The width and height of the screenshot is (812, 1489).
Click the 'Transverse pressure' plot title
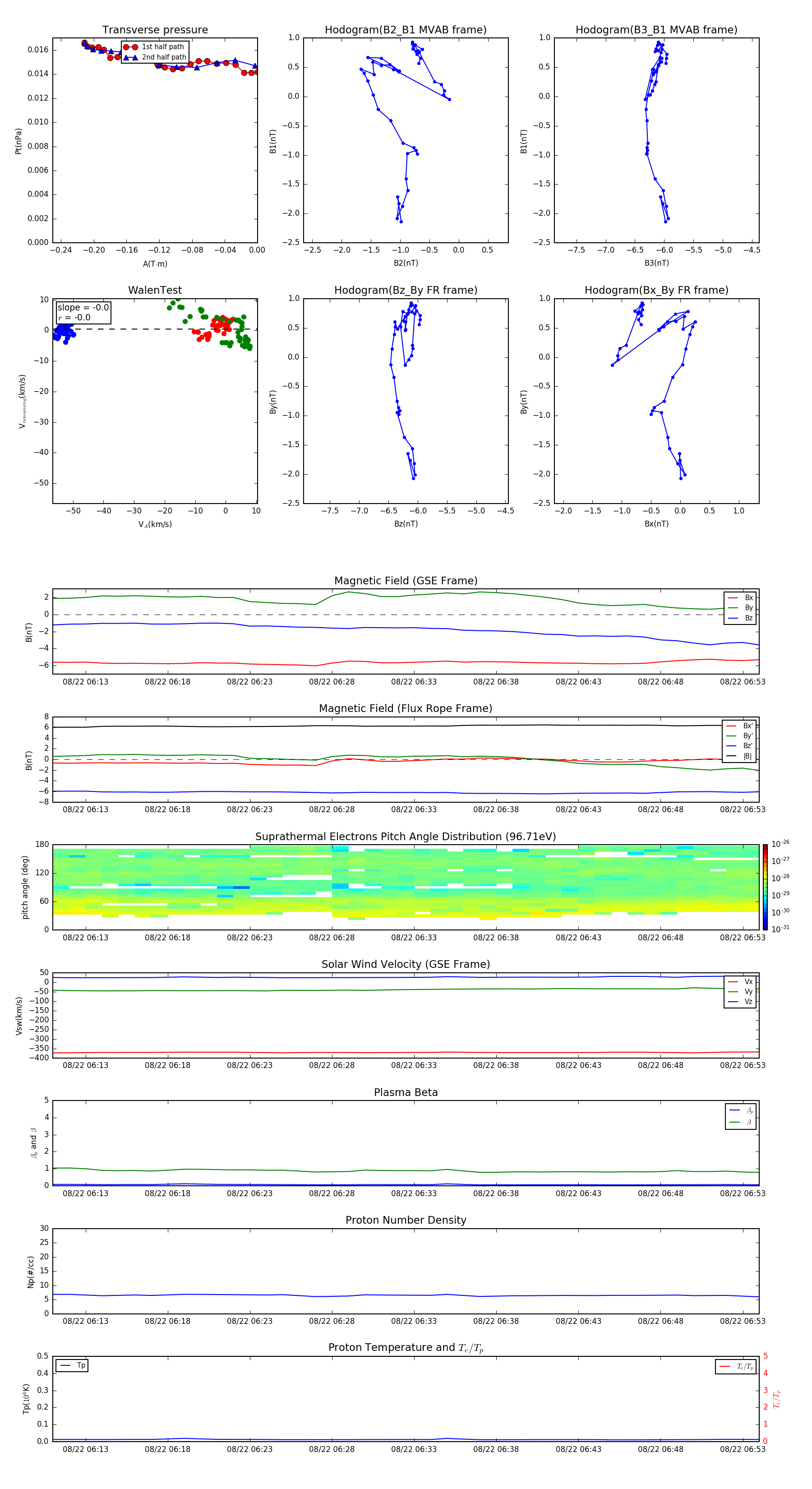(155, 29)
